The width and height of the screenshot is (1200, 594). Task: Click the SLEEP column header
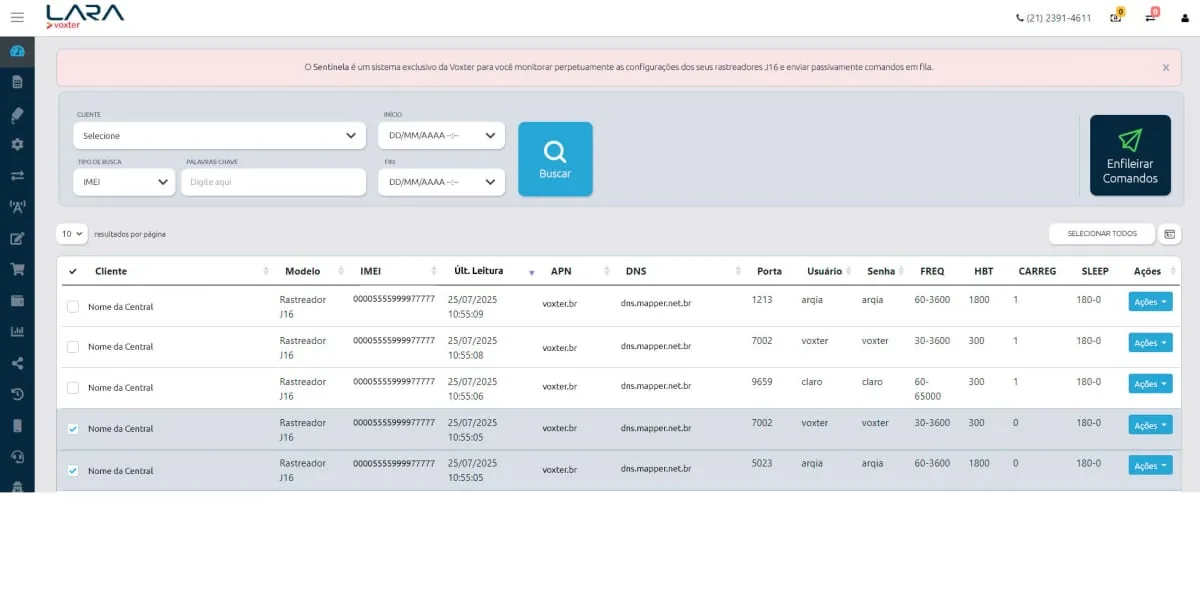point(1095,271)
